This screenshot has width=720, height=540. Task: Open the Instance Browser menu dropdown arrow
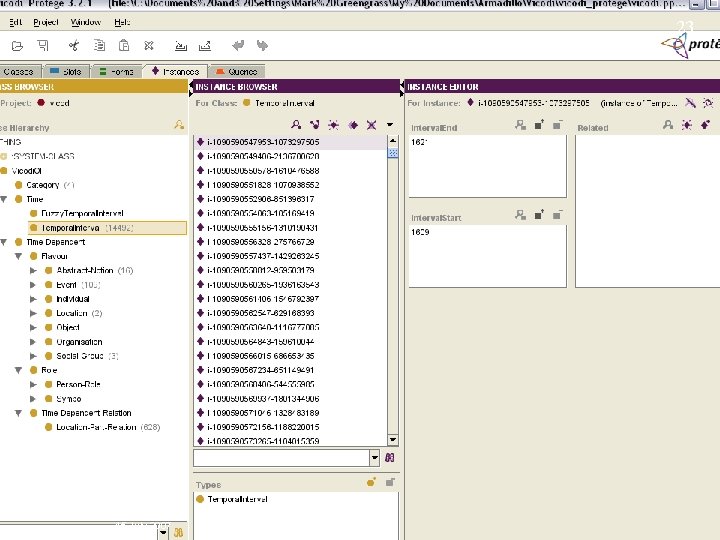390,126
